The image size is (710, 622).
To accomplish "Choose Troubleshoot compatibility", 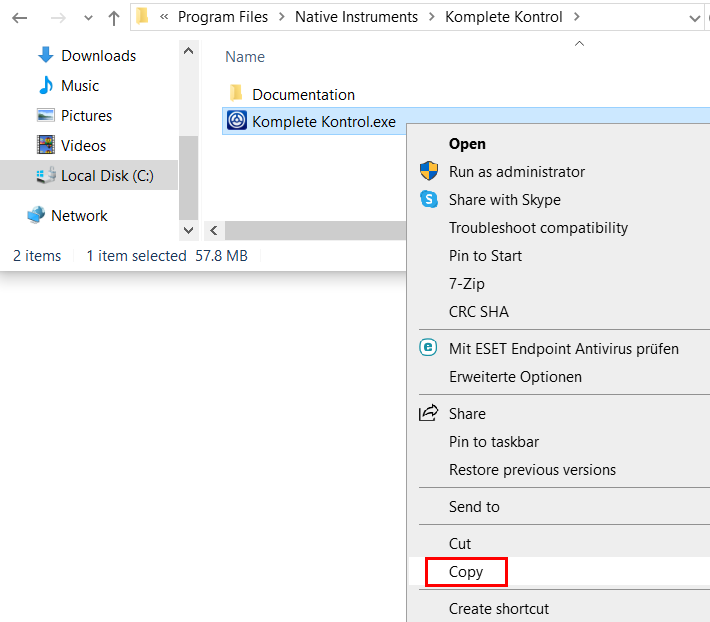I will tap(538, 228).
